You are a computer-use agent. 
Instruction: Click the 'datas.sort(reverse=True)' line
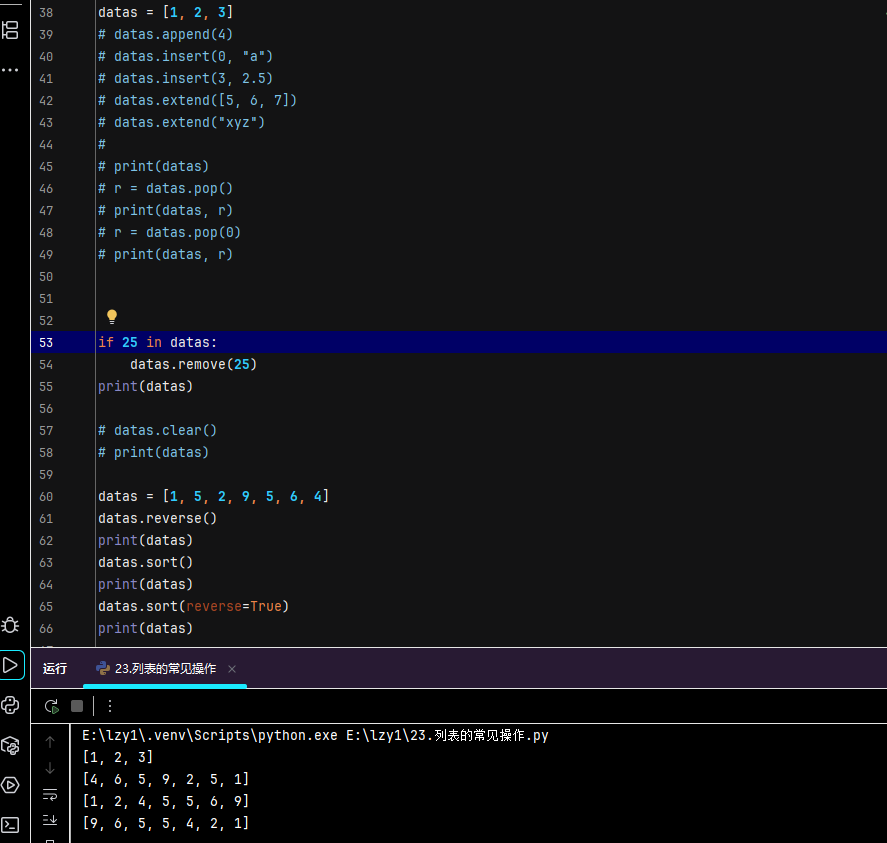[x=193, y=607]
